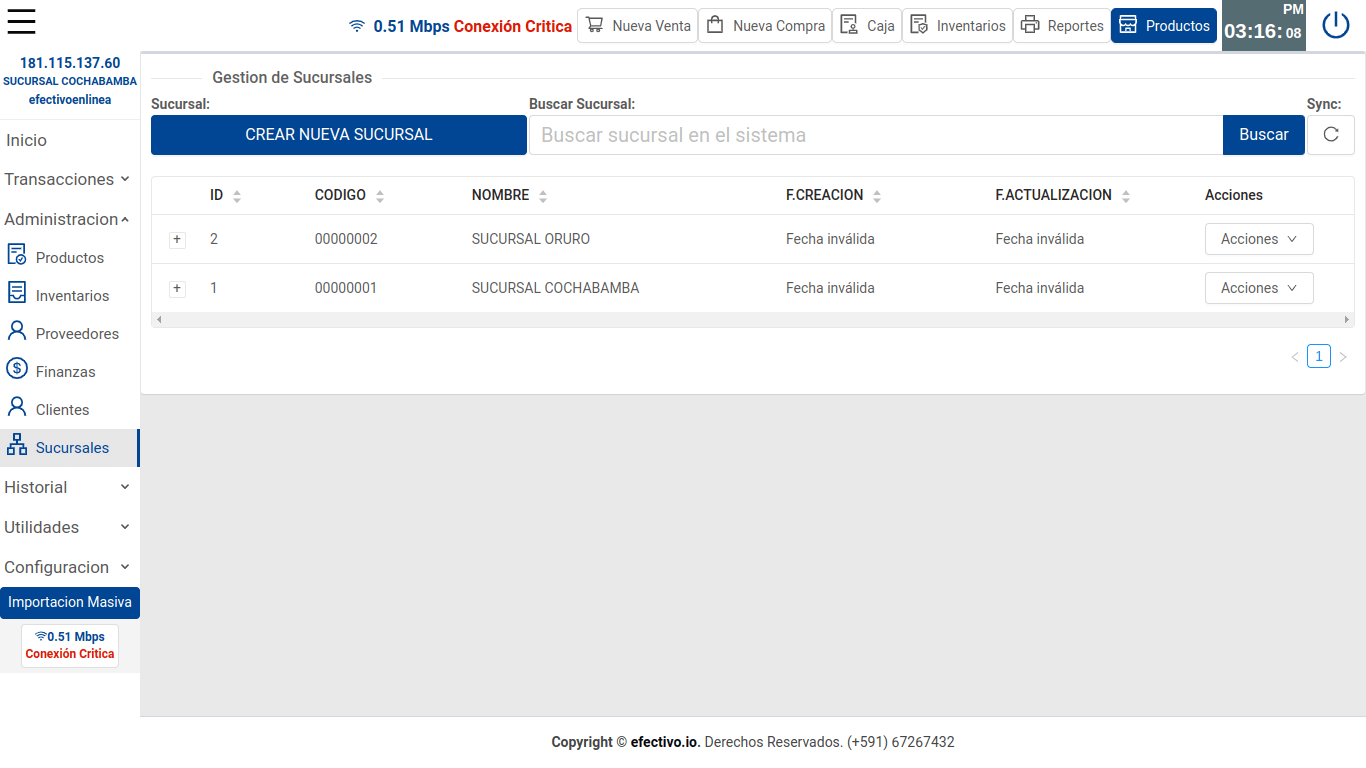Click the Reportes printer icon
This screenshot has width=1366, height=768.
point(1030,25)
